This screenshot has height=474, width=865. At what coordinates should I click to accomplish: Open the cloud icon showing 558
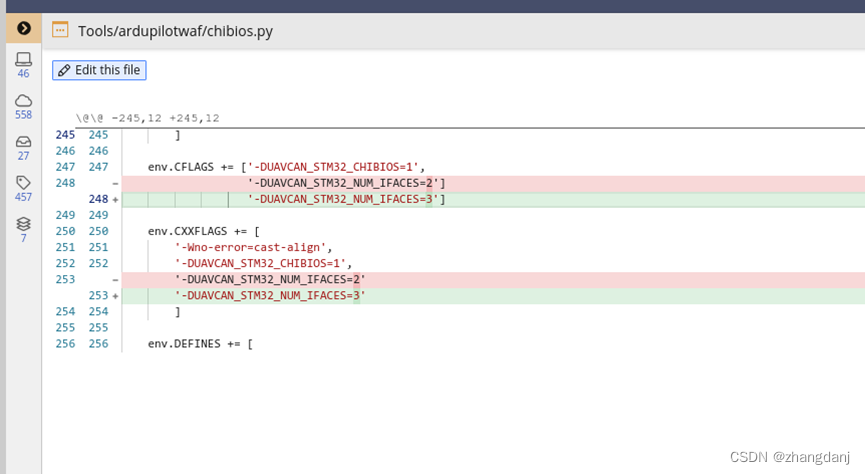[x=23, y=106]
